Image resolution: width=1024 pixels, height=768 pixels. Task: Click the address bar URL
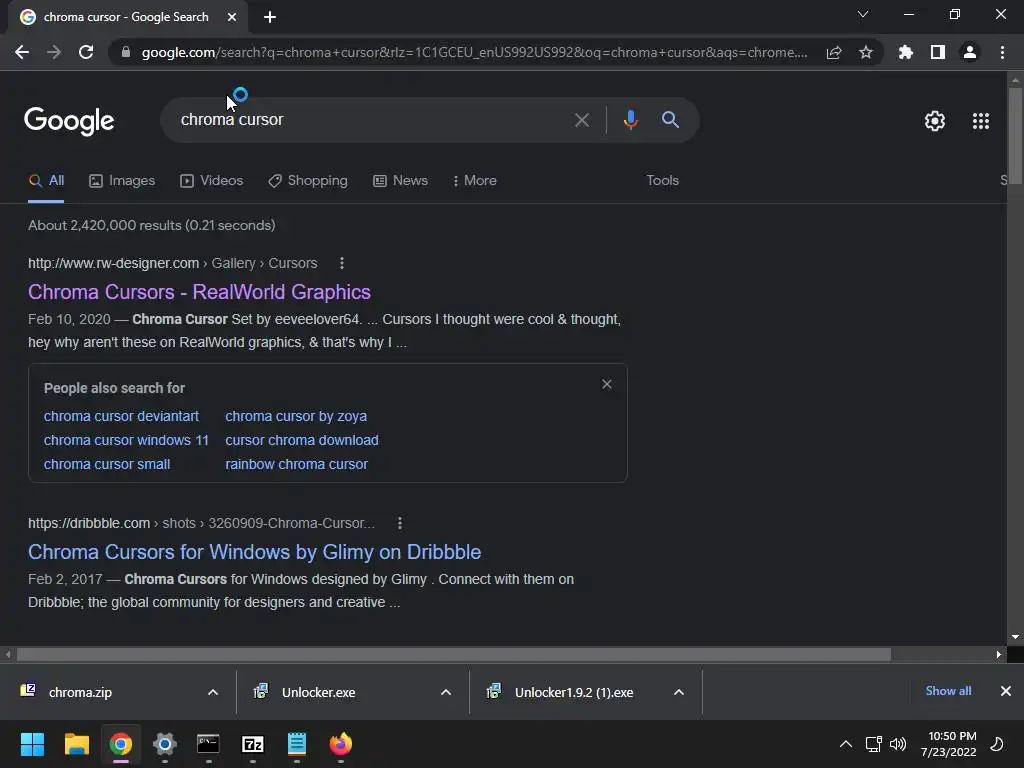coord(474,52)
